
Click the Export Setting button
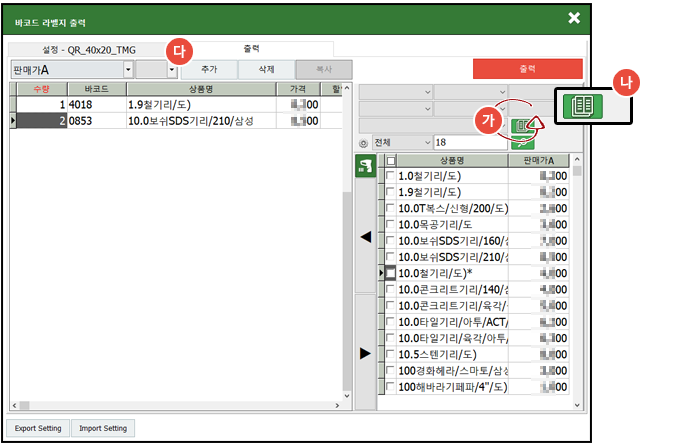(x=38, y=428)
